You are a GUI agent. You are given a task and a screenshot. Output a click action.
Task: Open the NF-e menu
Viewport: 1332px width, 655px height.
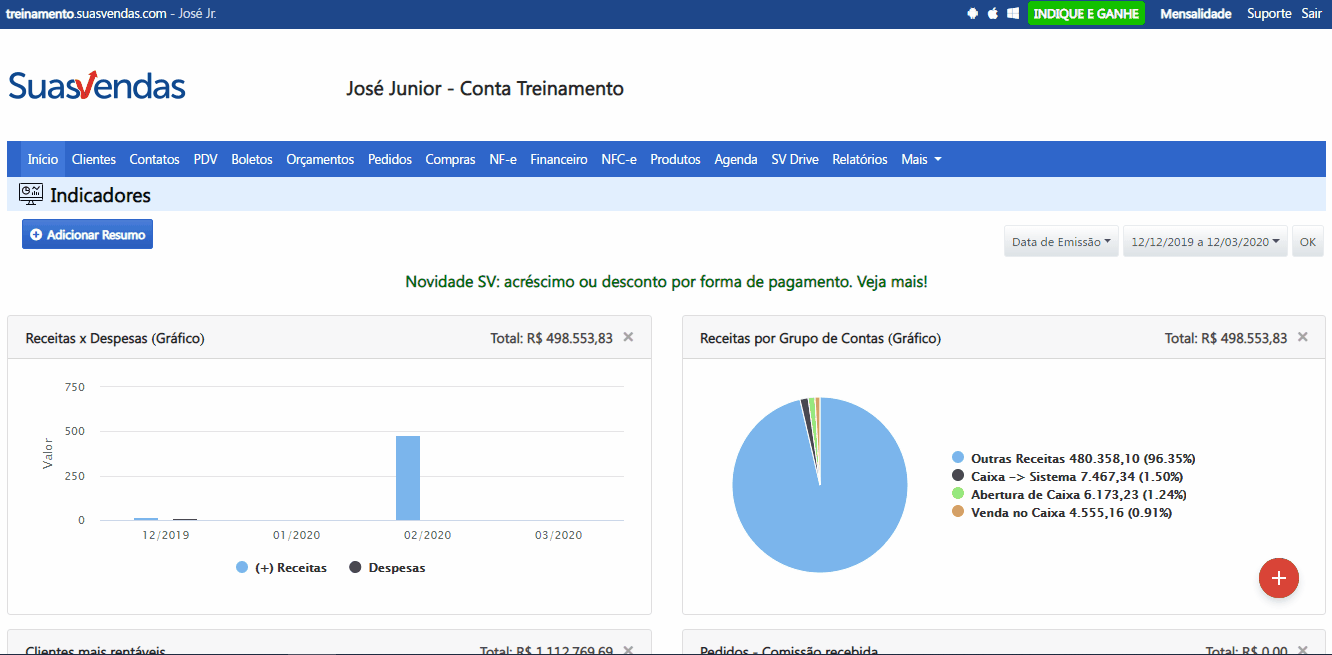coord(503,159)
